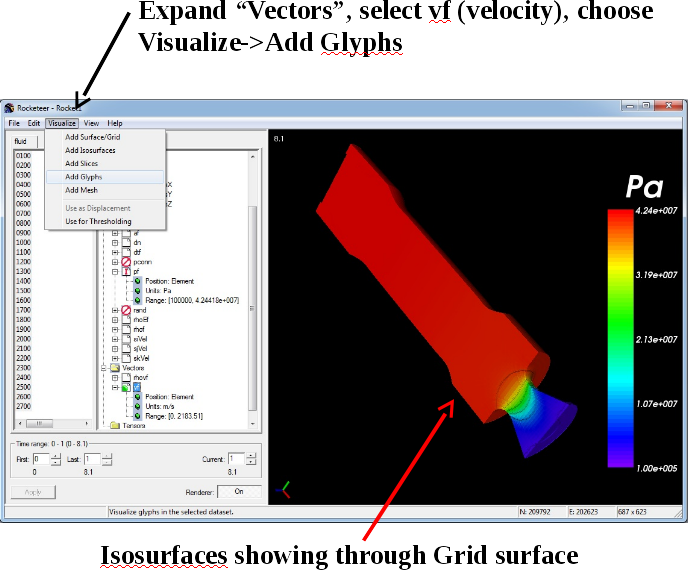Click the document icon beside dtf
688x570 pixels.
point(126,252)
